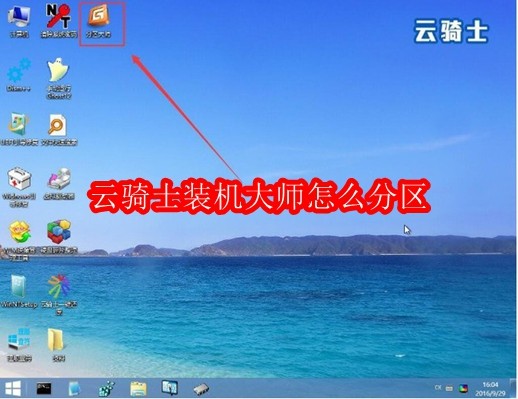
Task: Open the Windows boot repair first-aid icon
Action: [19, 187]
